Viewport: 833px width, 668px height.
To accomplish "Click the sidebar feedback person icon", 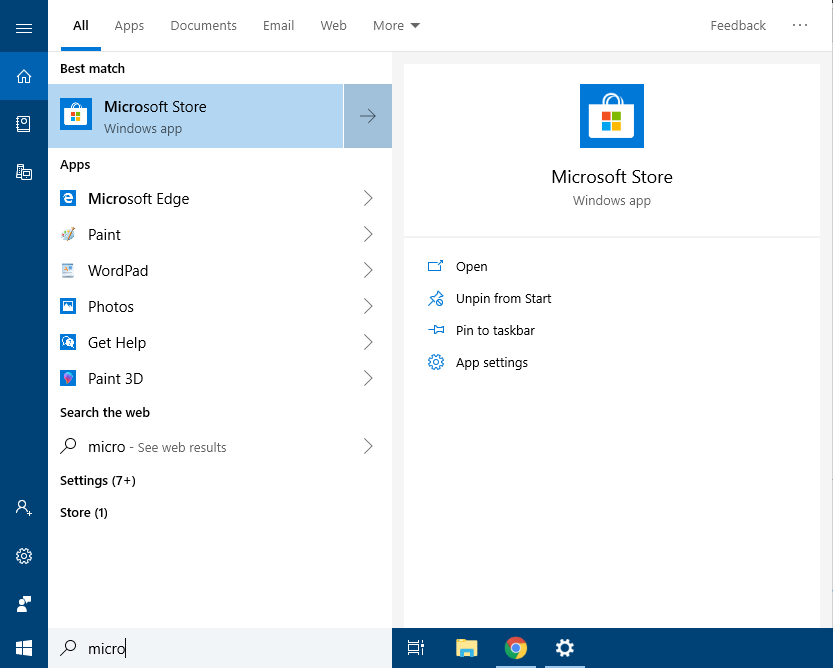I will 24,604.
